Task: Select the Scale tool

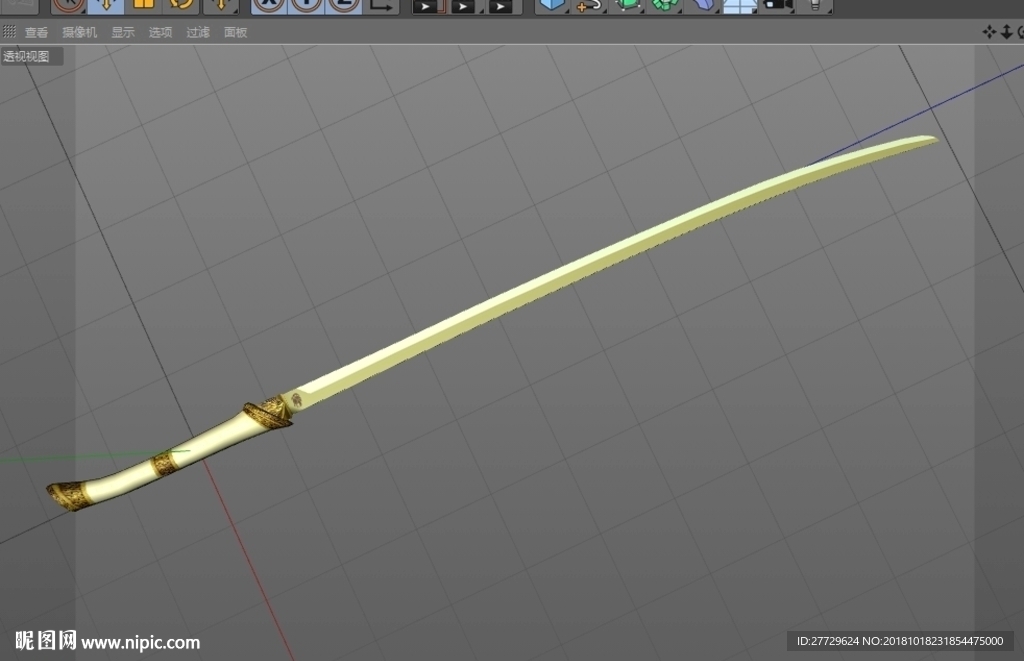Action: coord(143,6)
